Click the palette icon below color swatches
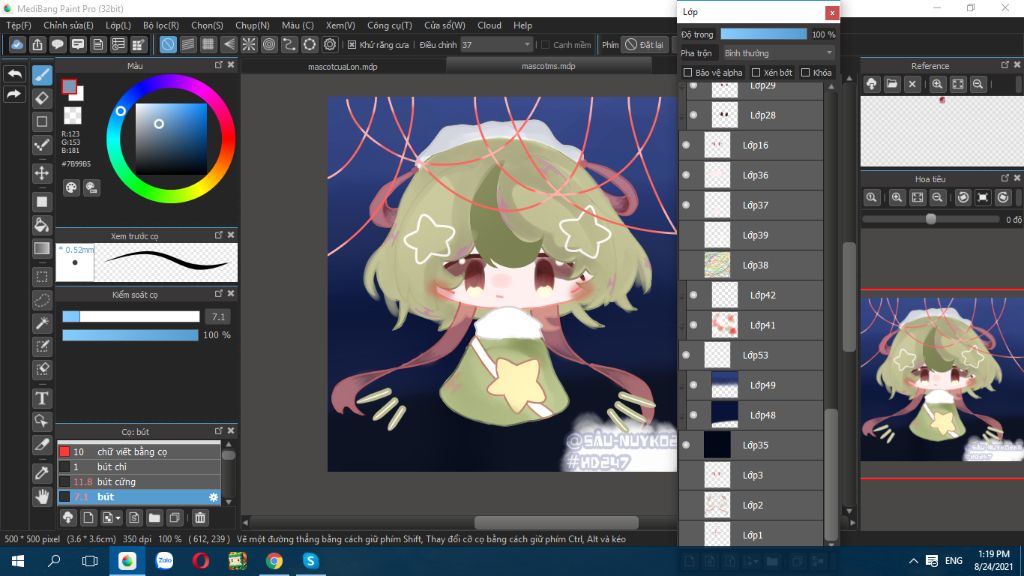Viewport: 1024px width, 576px height. [71, 188]
